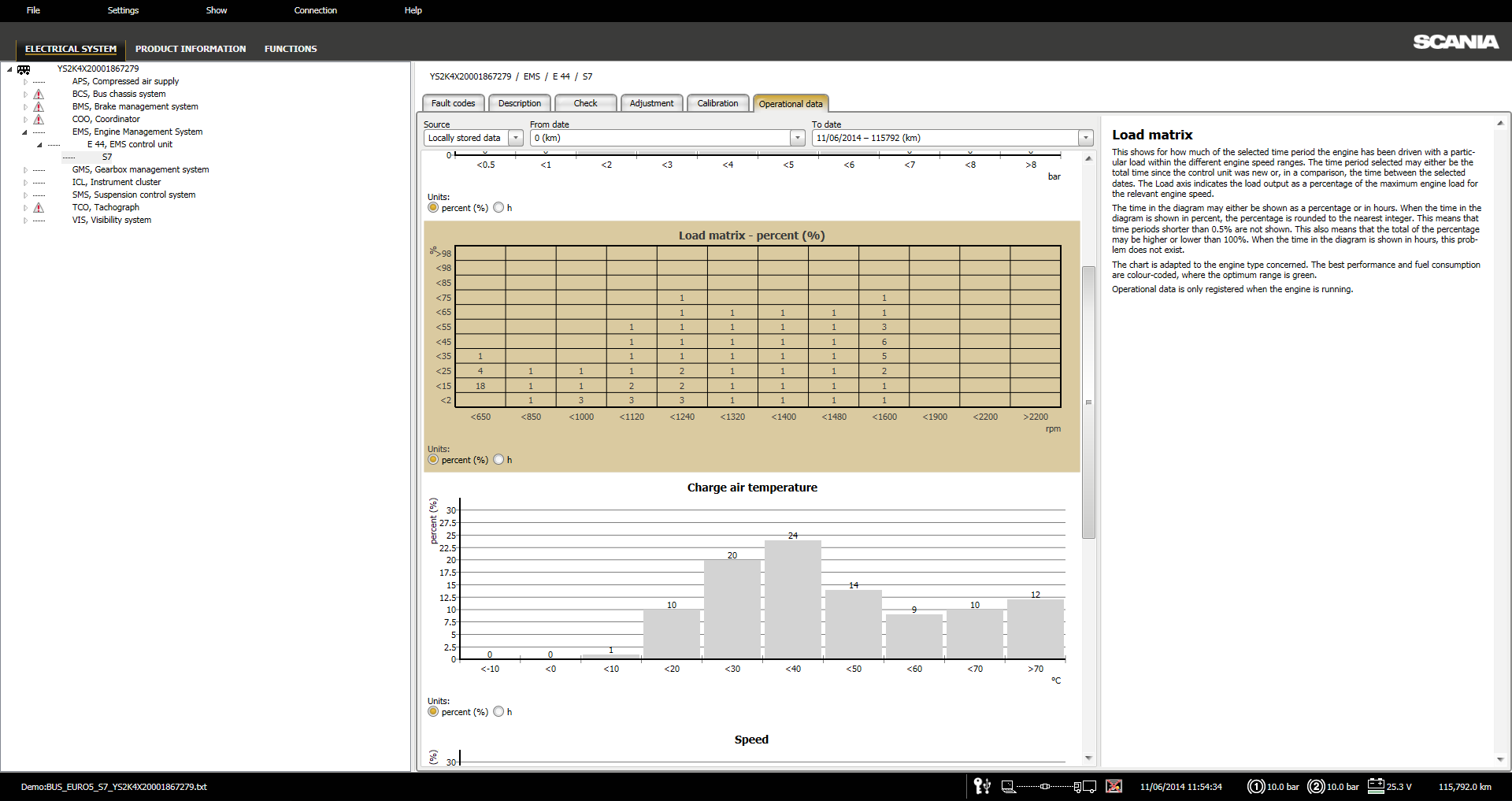The width and height of the screenshot is (1512, 801).
Task: Click the warning icon beside BCS
Action: click(39, 95)
